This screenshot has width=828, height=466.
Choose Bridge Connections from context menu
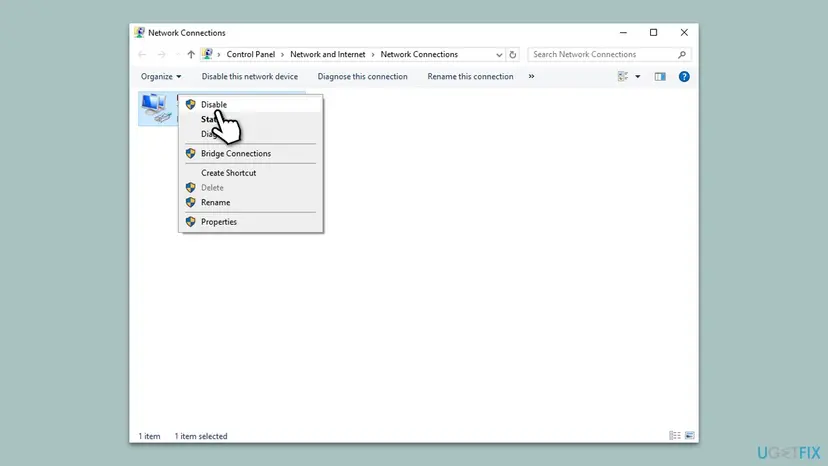pos(251,154)
